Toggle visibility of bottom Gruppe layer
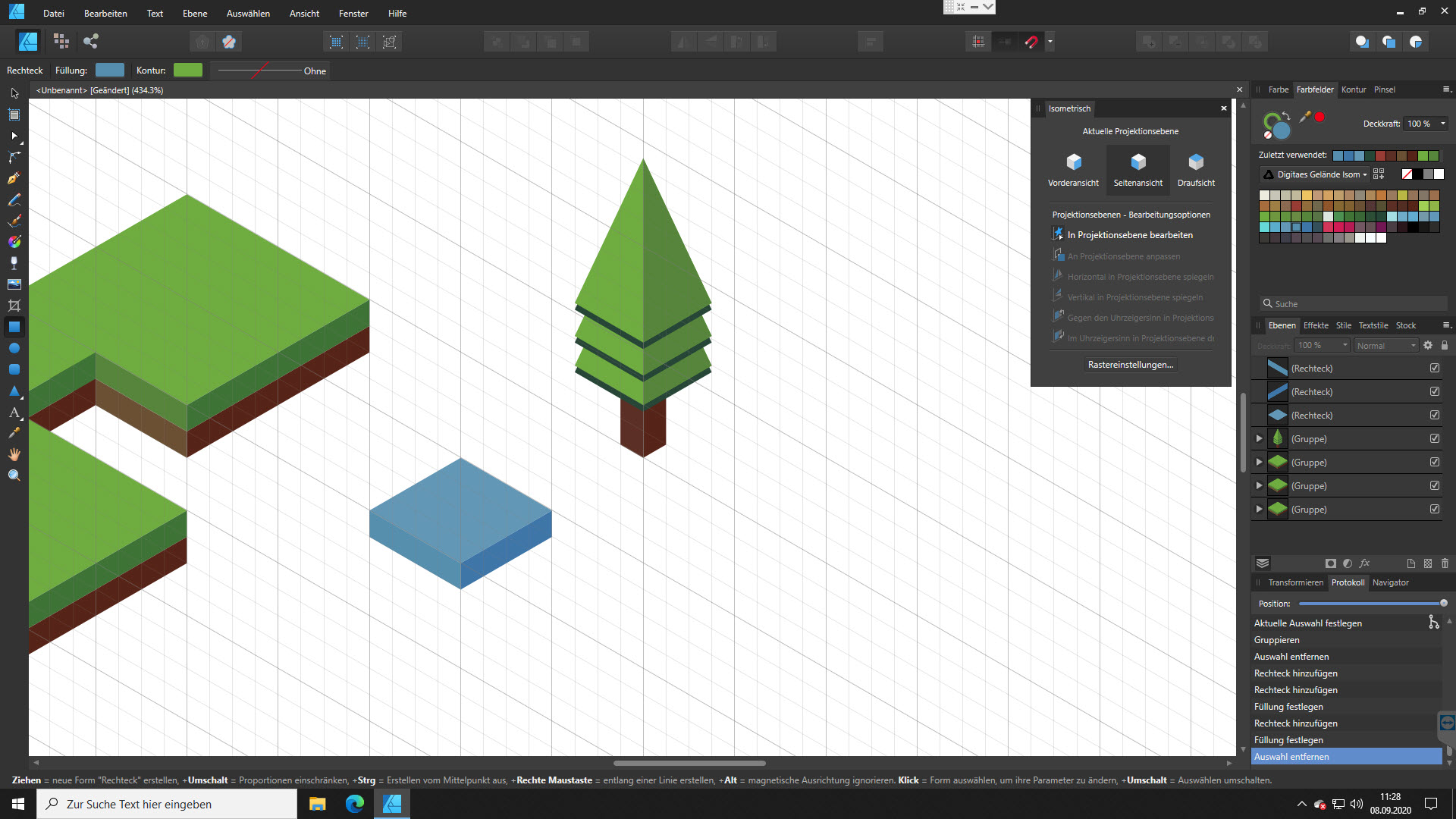This screenshot has height=819, width=1456. pos(1435,509)
